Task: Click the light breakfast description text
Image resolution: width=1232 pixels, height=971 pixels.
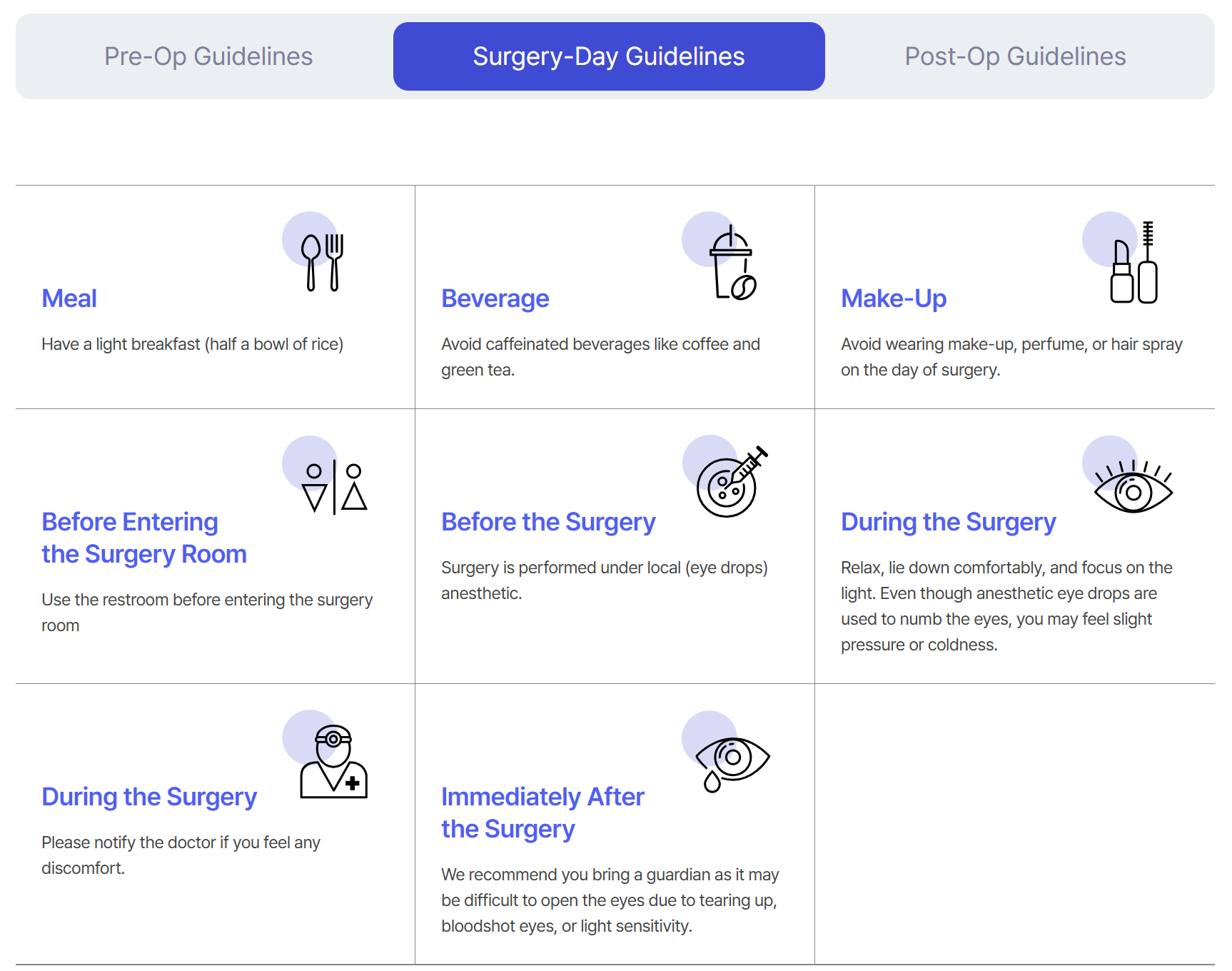Action: click(193, 344)
